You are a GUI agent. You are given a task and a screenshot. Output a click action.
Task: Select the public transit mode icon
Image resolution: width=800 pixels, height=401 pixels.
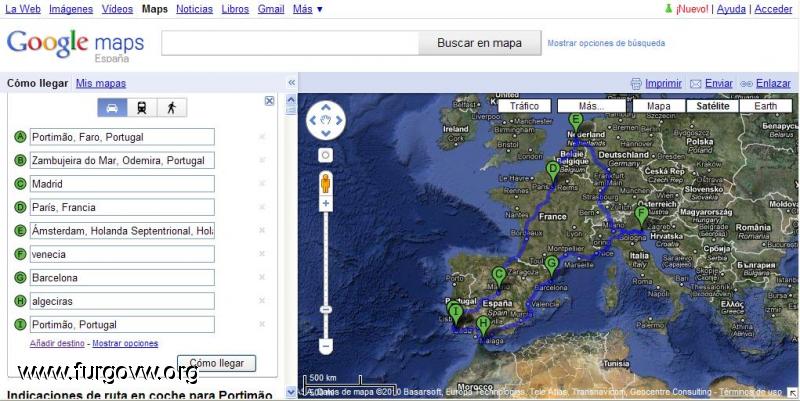[x=142, y=108]
